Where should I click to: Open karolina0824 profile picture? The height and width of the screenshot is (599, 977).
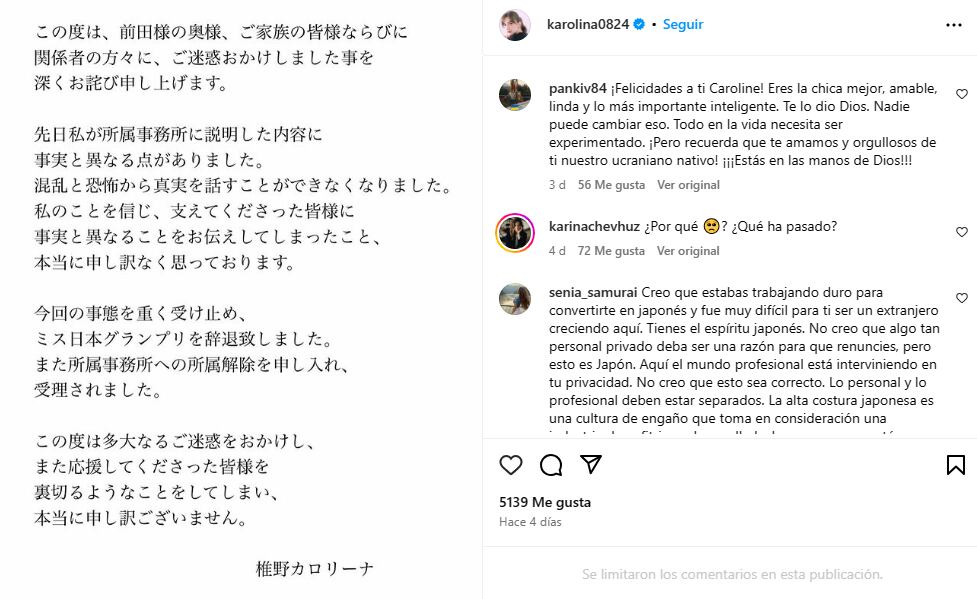[x=515, y=25]
